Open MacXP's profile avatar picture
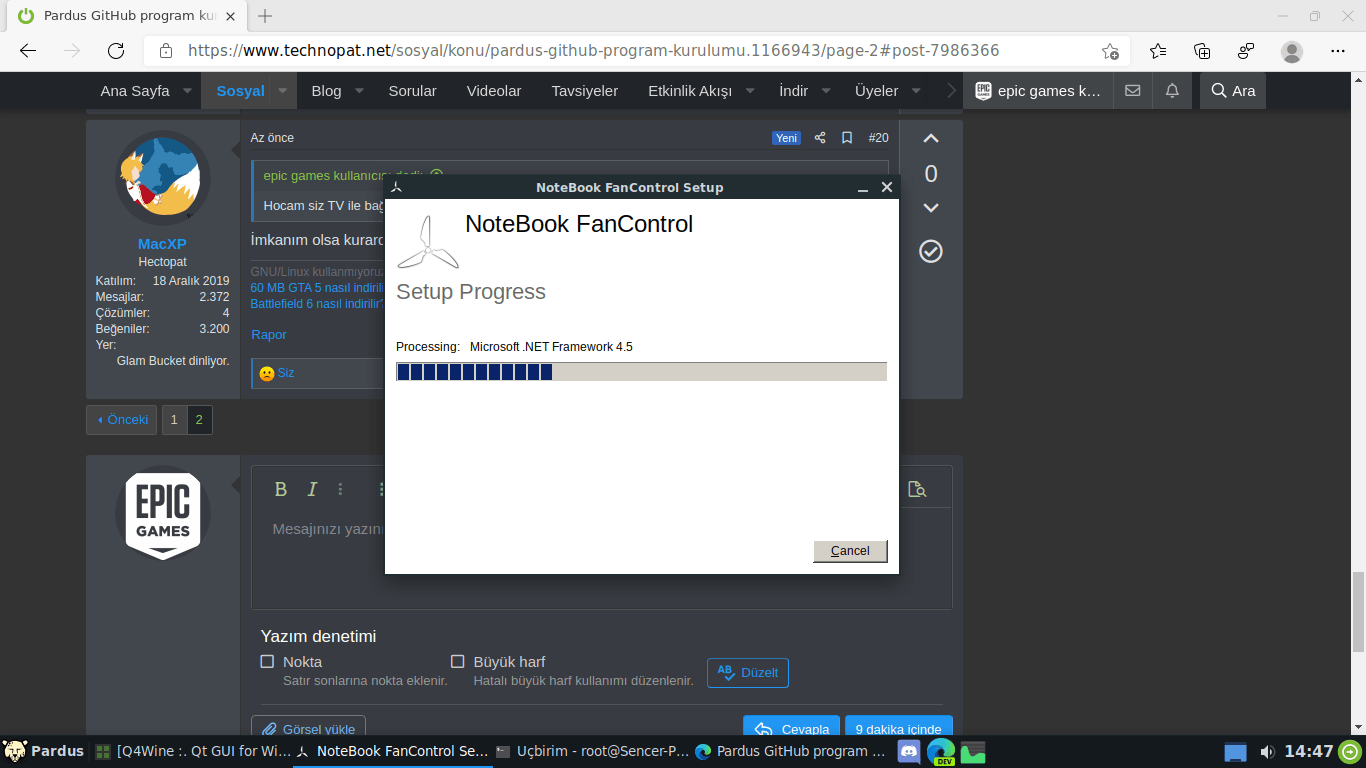The height and width of the screenshot is (768, 1366). point(162,178)
